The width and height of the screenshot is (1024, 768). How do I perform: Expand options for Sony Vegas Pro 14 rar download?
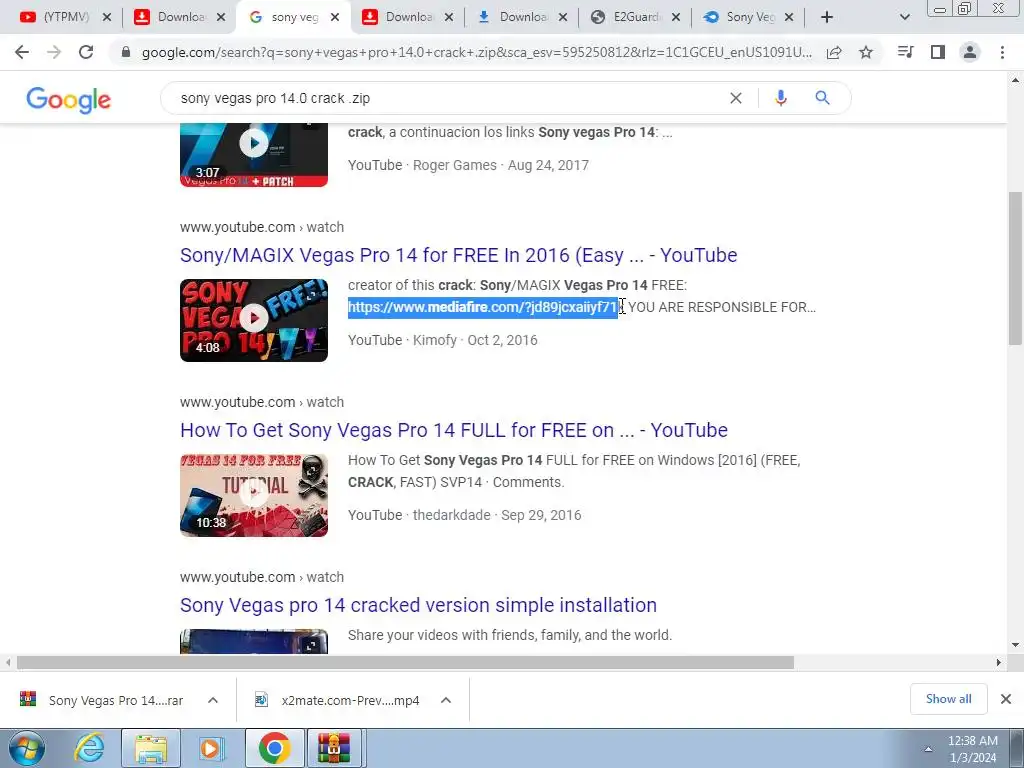(x=213, y=700)
